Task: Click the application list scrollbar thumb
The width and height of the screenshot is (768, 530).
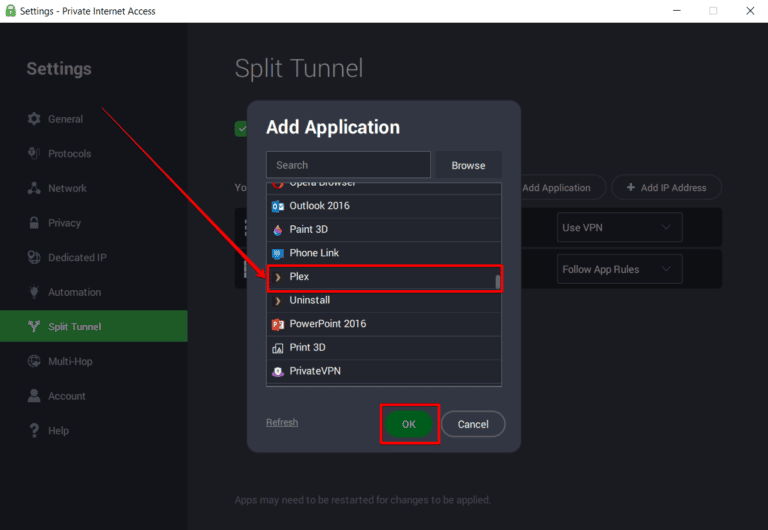Action: point(498,282)
